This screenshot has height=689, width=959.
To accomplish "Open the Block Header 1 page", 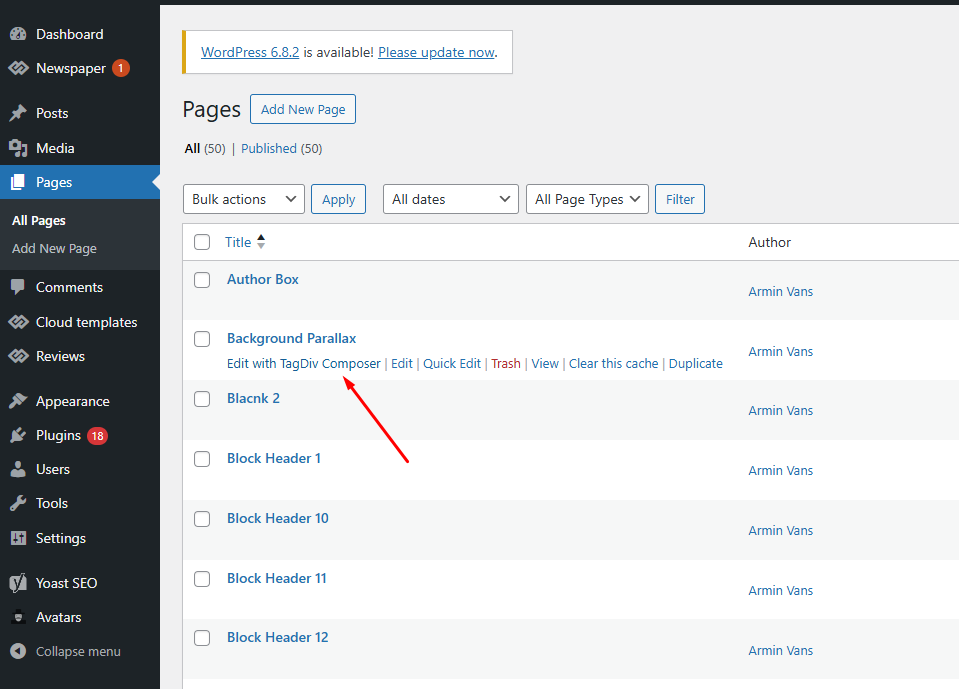I will pos(273,459).
